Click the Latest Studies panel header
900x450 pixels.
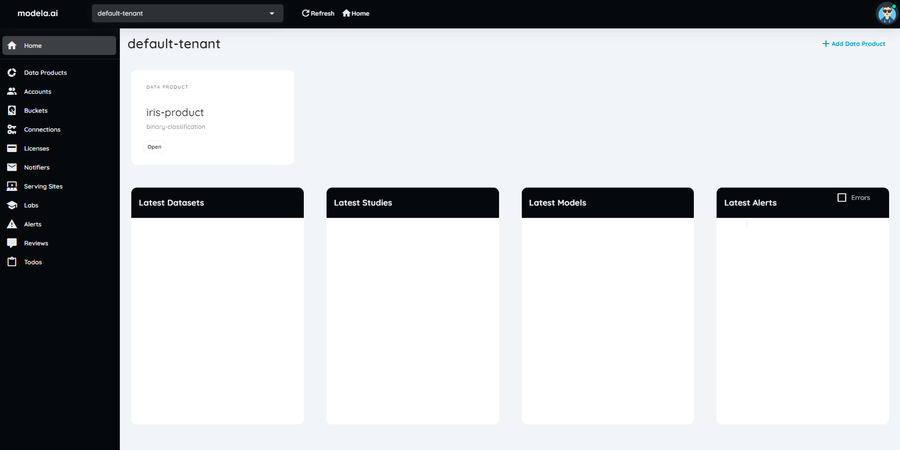click(412, 203)
